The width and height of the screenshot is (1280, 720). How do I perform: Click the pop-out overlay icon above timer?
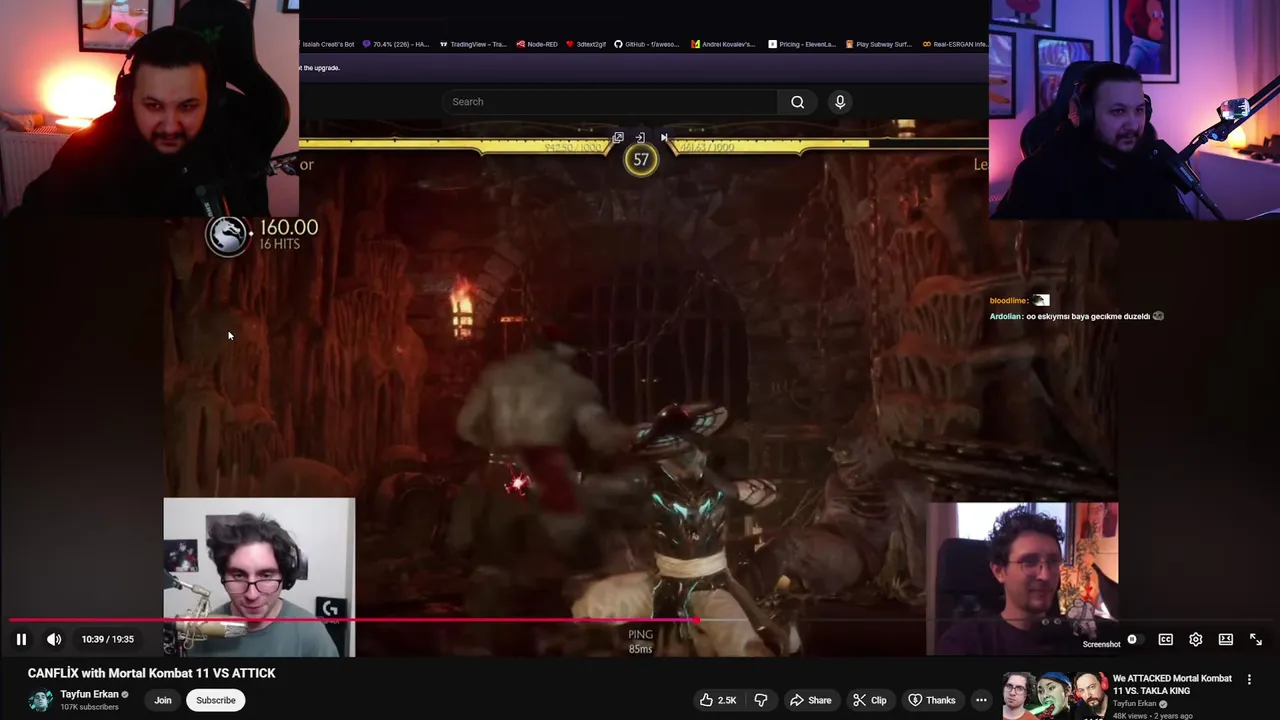[618, 137]
